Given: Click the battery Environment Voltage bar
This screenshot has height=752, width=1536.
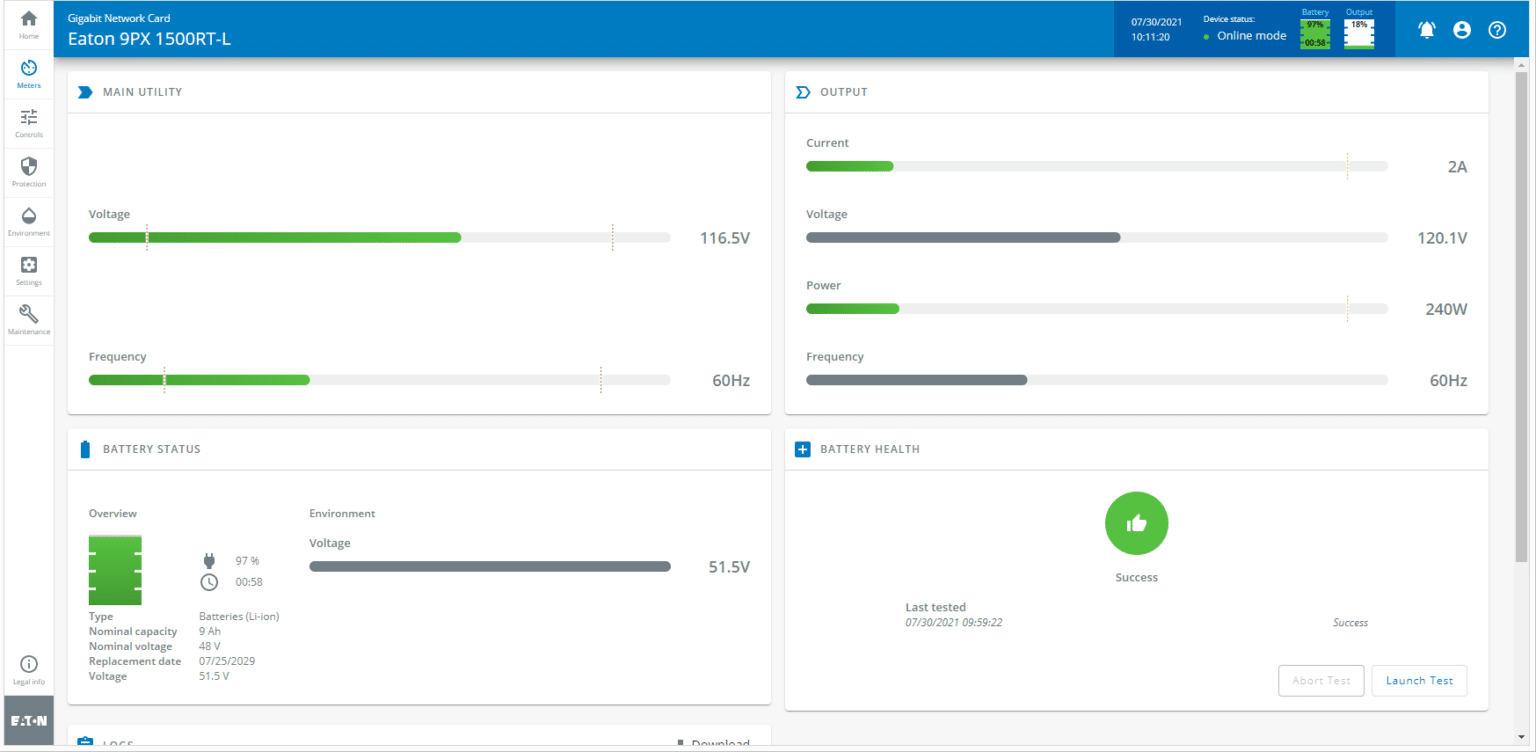Looking at the screenshot, I should tap(490, 566).
